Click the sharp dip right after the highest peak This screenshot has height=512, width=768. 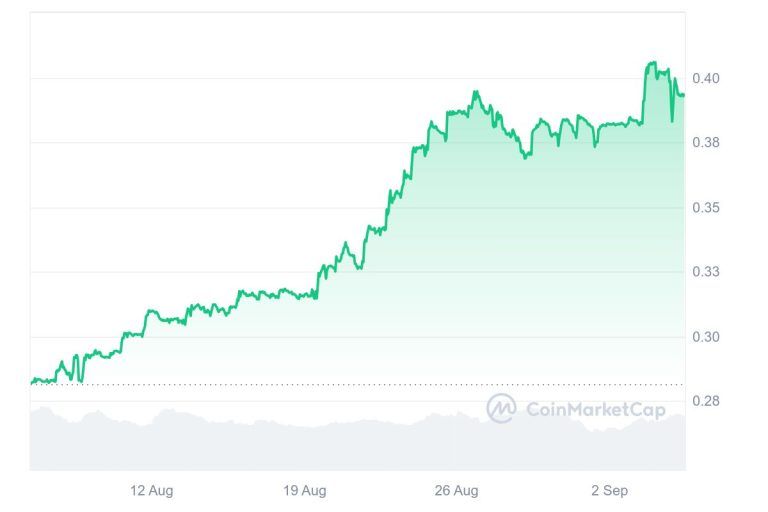pyautogui.click(x=672, y=120)
